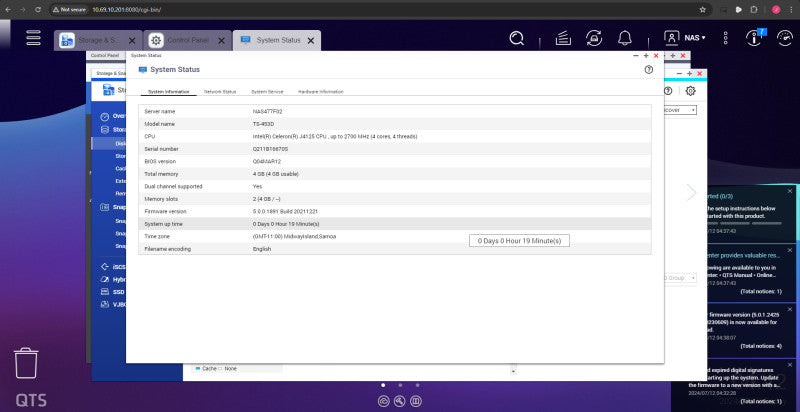Dismiss the firmware version available notification
Viewport: 800px width, 412px height.
[x=790, y=310]
